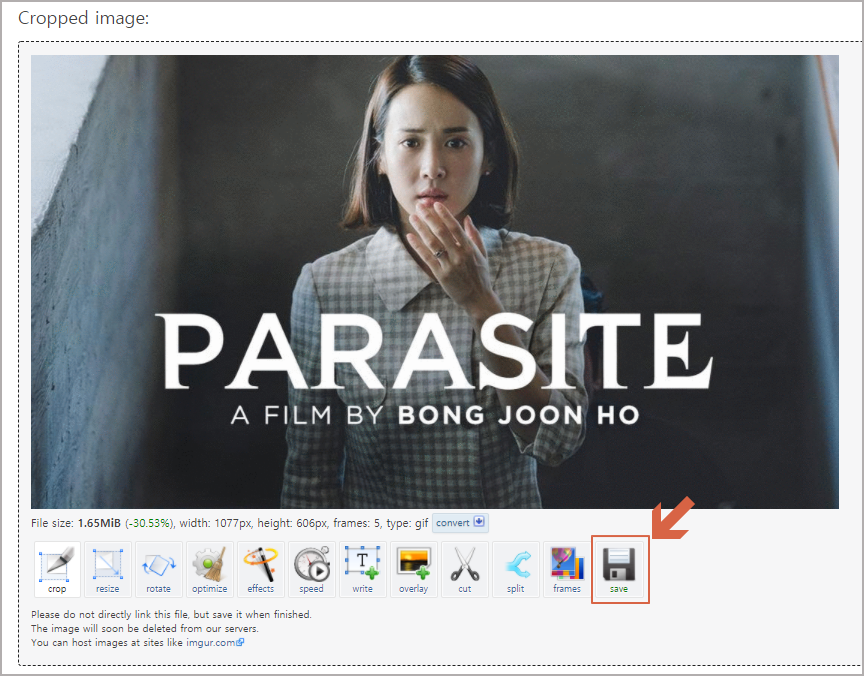Viewport: 864px width, 676px height.
Task: Open the resize tool
Action: pos(108,569)
